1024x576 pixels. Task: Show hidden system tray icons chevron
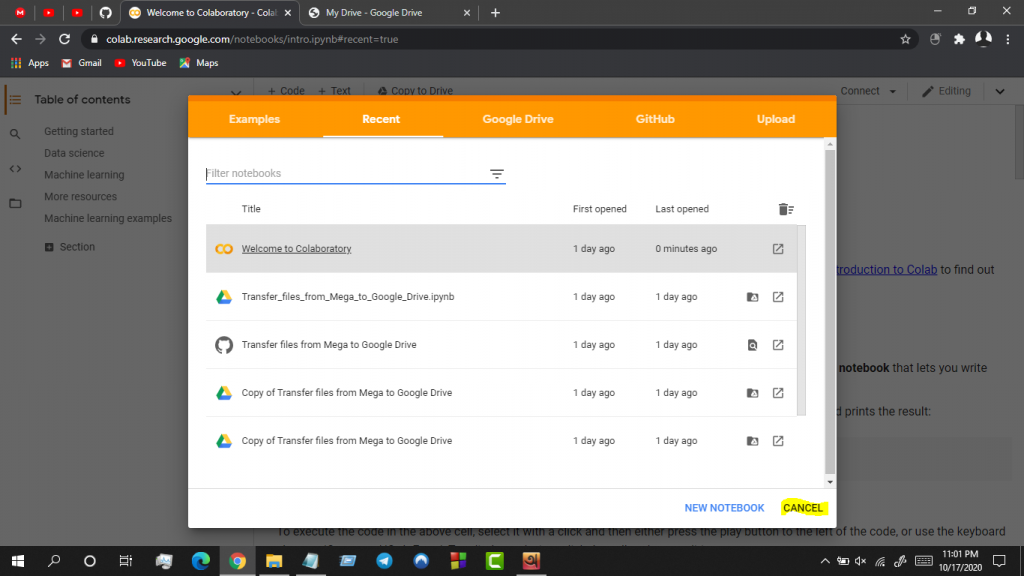(825, 560)
